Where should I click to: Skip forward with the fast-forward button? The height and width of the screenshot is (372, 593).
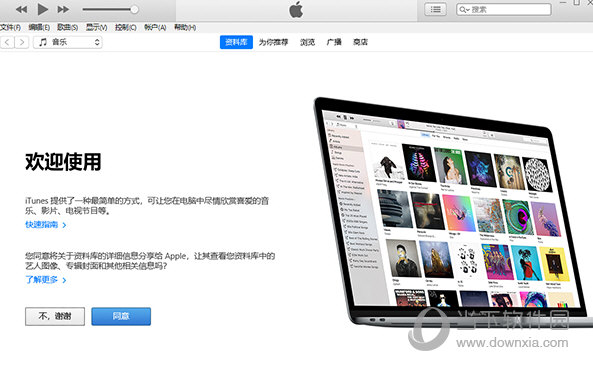[x=63, y=9]
